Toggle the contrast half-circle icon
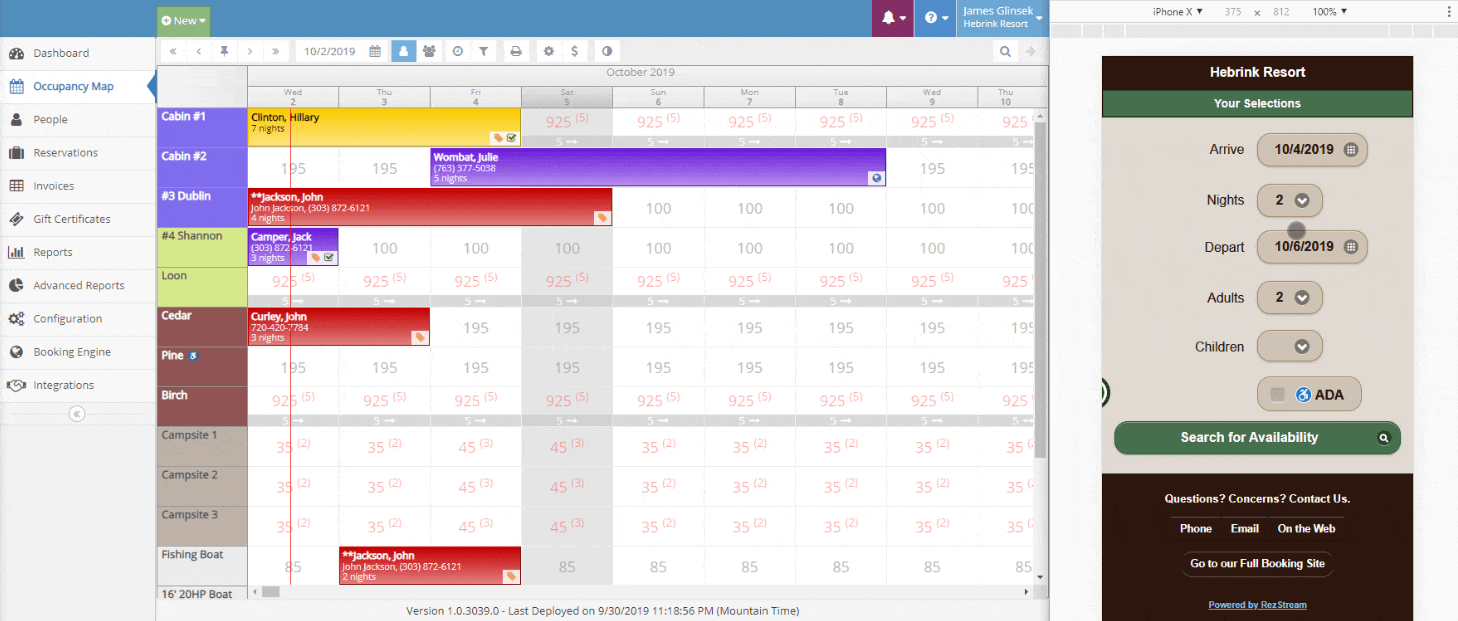 [x=606, y=51]
